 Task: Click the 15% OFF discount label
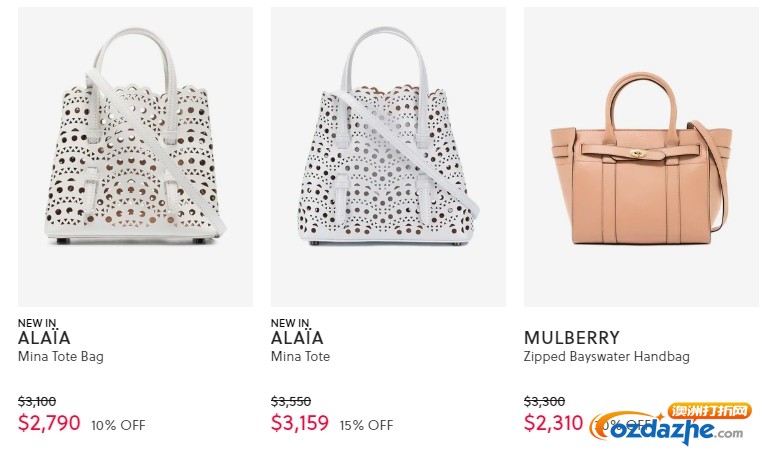click(366, 425)
